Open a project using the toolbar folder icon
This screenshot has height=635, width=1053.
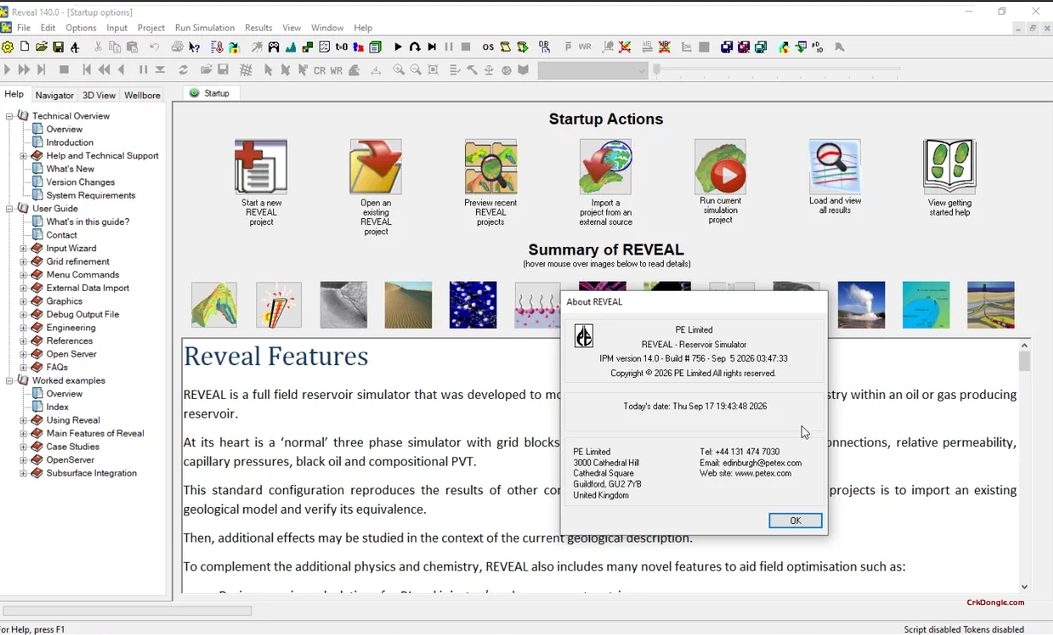[41, 47]
